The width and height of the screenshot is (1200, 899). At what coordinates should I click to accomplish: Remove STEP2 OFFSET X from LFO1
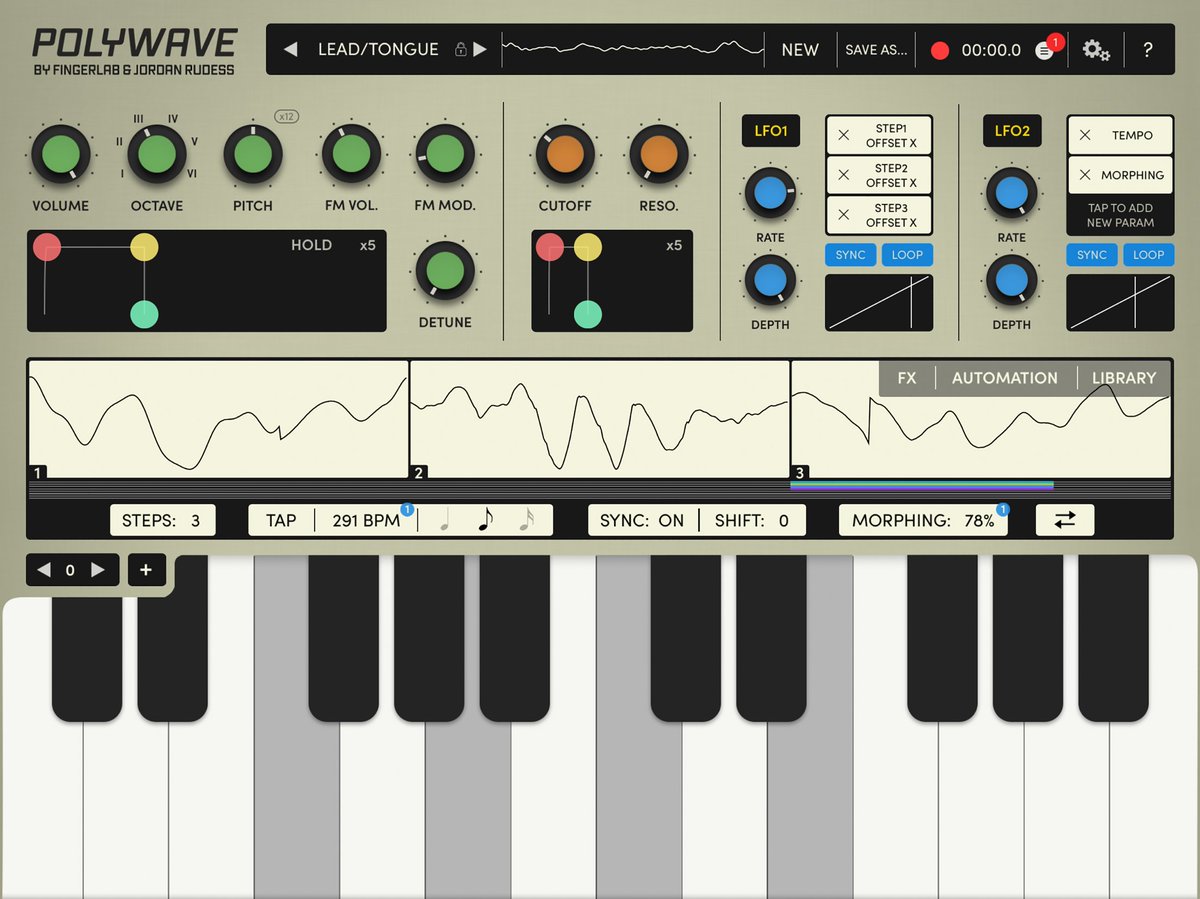tap(843, 175)
